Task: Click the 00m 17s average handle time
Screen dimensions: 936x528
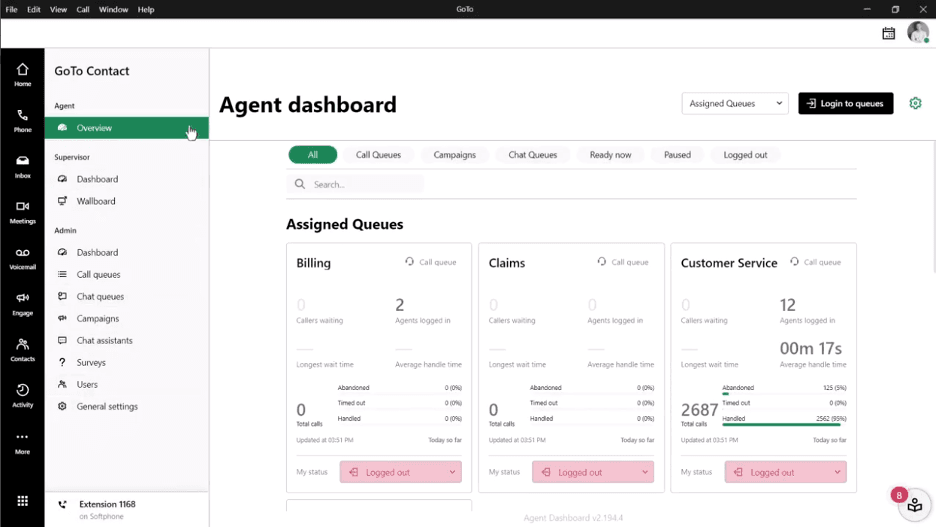Action: tap(811, 348)
